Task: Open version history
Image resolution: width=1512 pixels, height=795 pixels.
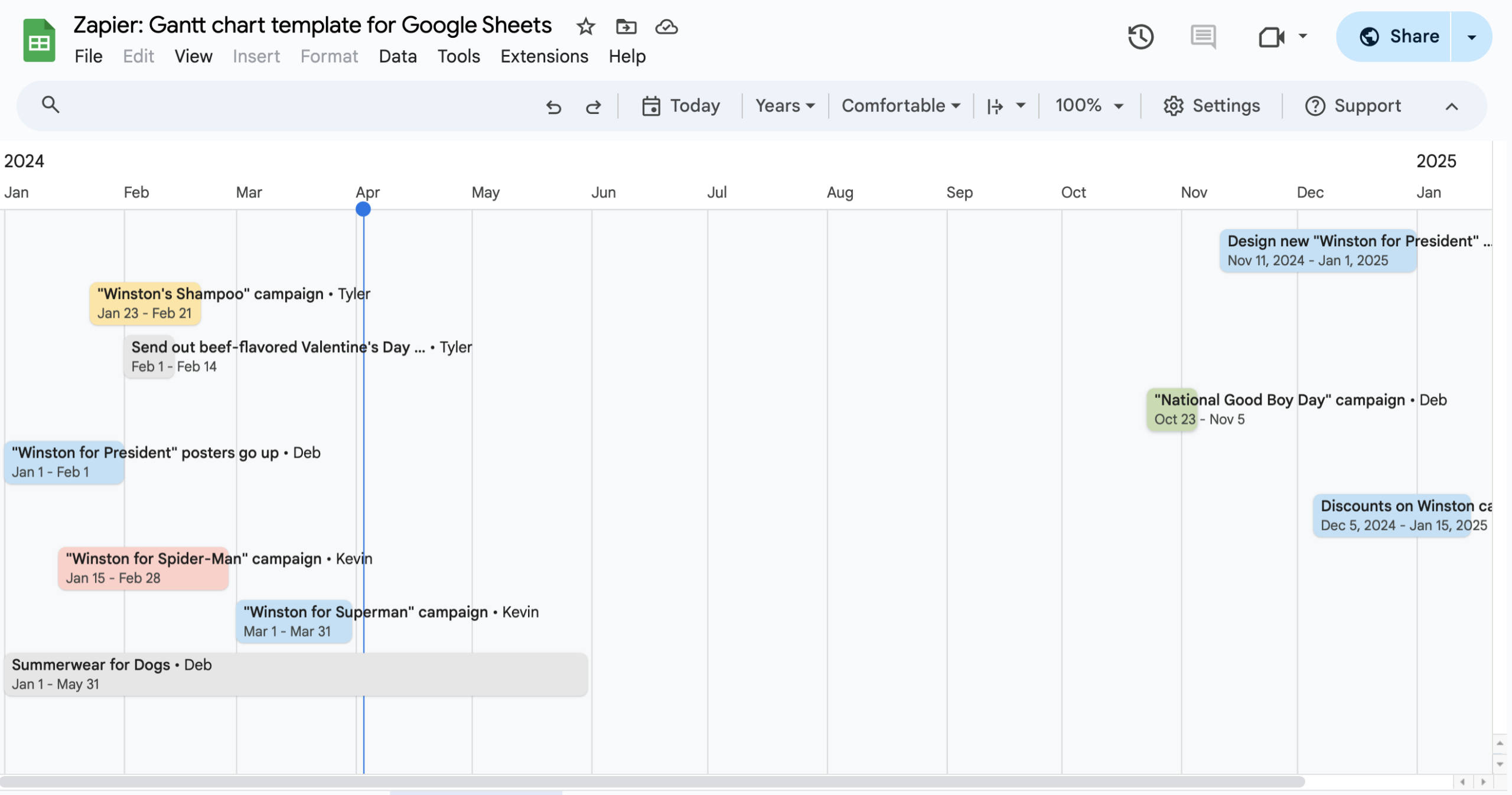Action: (x=1139, y=37)
